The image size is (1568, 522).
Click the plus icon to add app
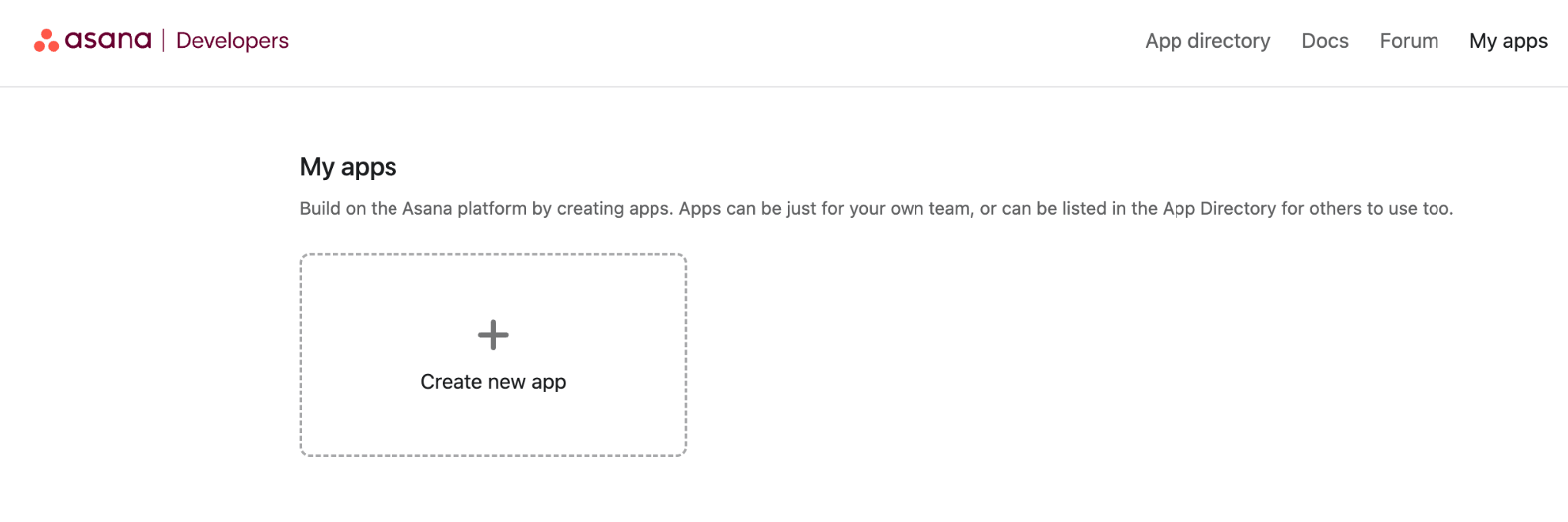[493, 335]
